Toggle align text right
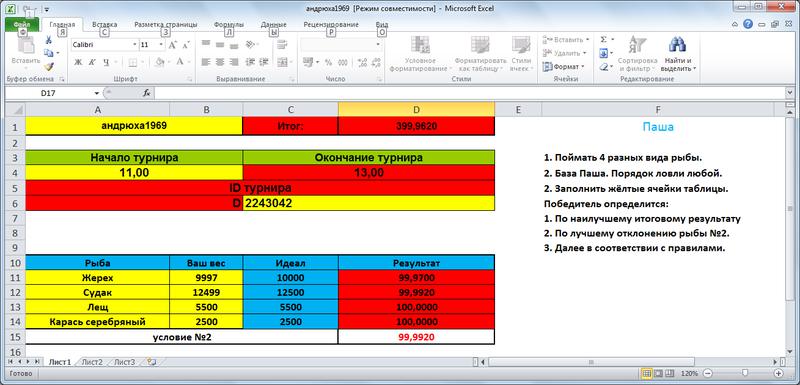This screenshot has width=800, height=385. click(234, 62)
